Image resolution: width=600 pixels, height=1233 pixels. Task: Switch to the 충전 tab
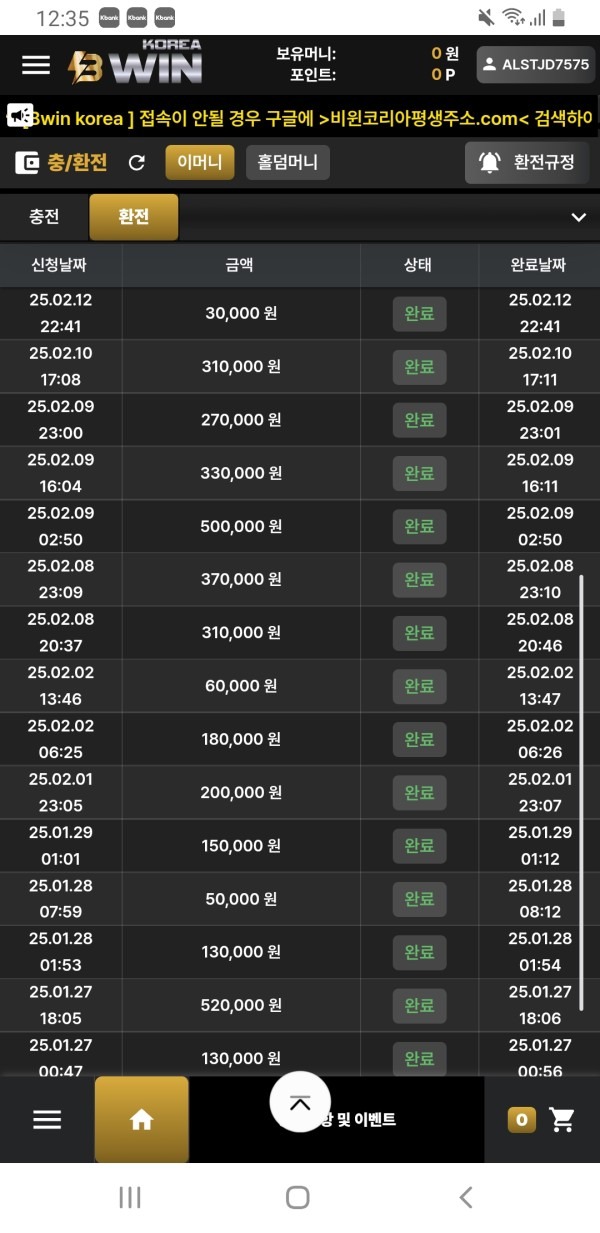click(44, 217)
